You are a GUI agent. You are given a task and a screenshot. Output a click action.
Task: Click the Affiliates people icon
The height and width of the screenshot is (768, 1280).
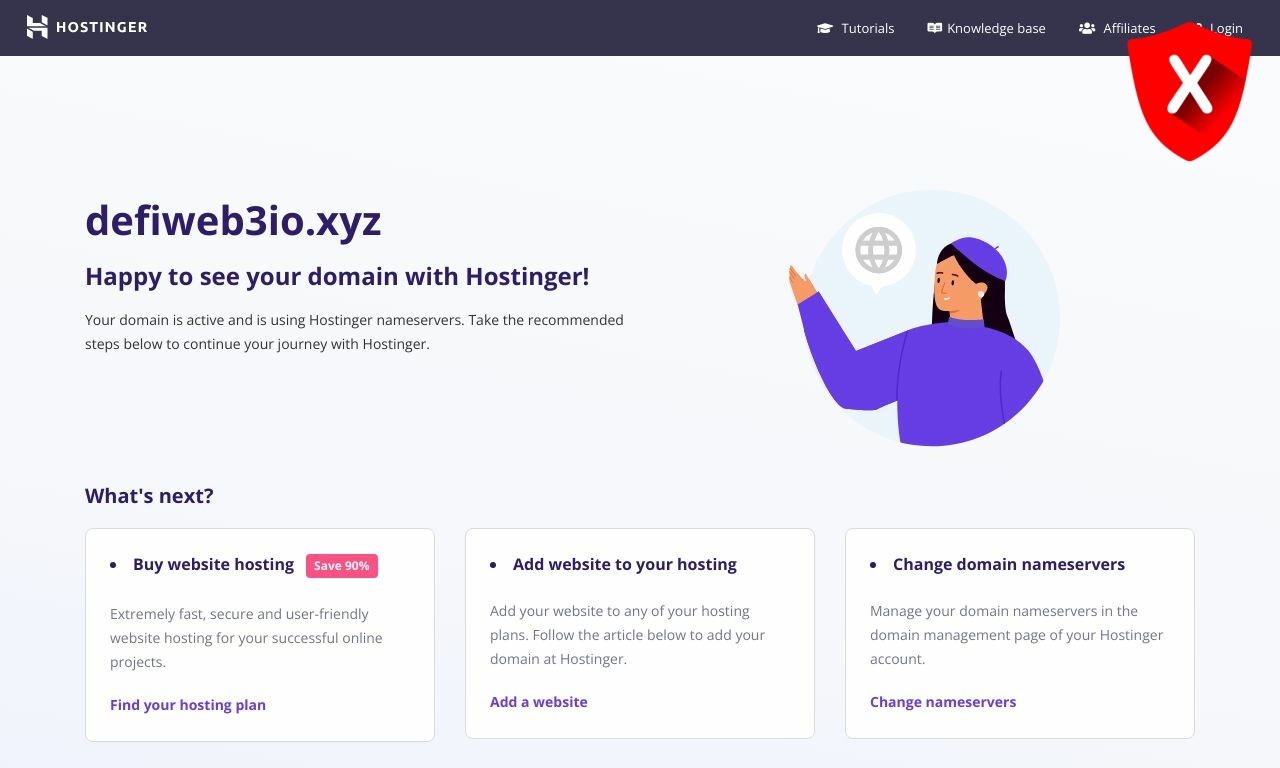point(1087,28)
